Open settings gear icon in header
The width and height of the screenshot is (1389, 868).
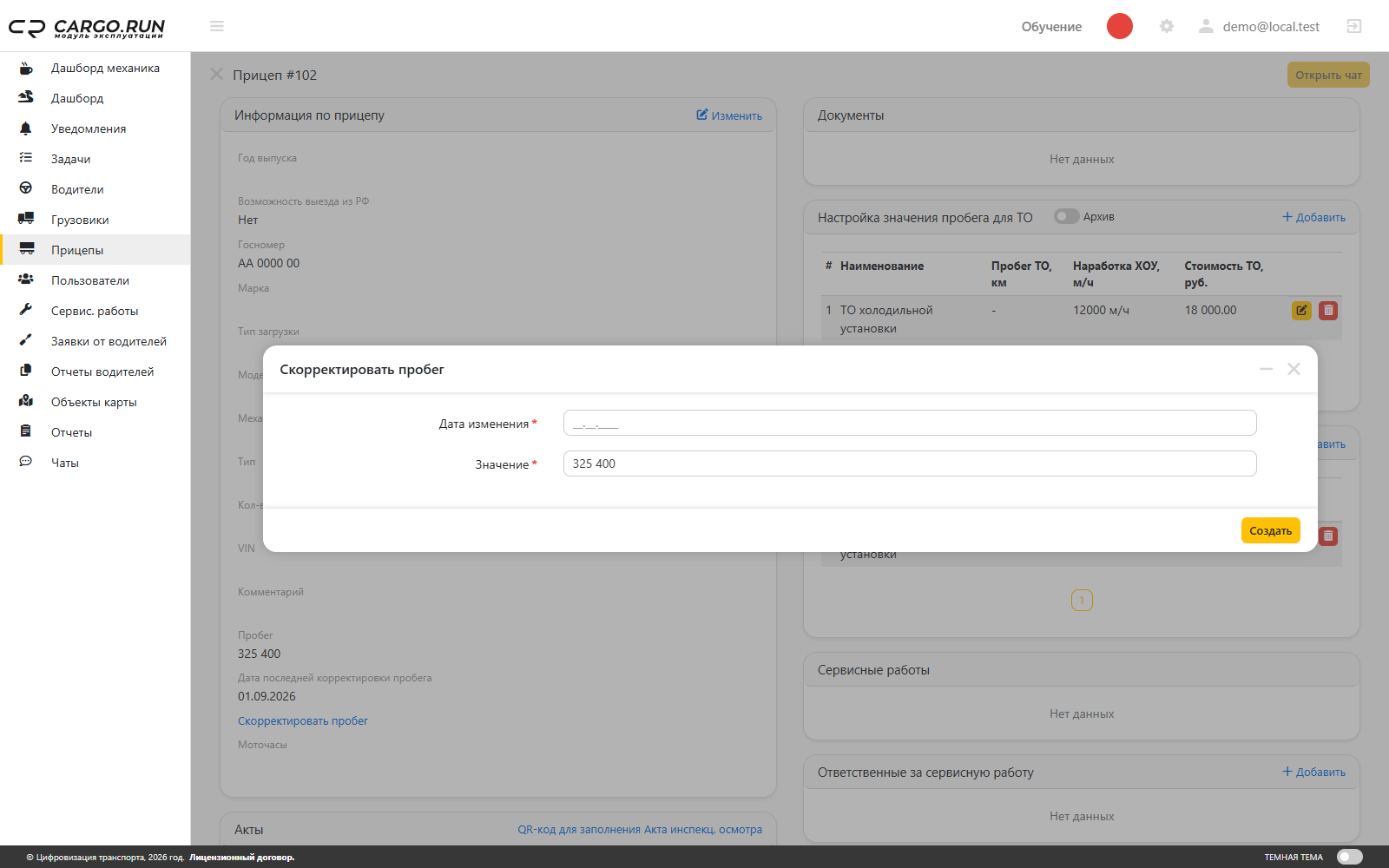(1167, 26)
